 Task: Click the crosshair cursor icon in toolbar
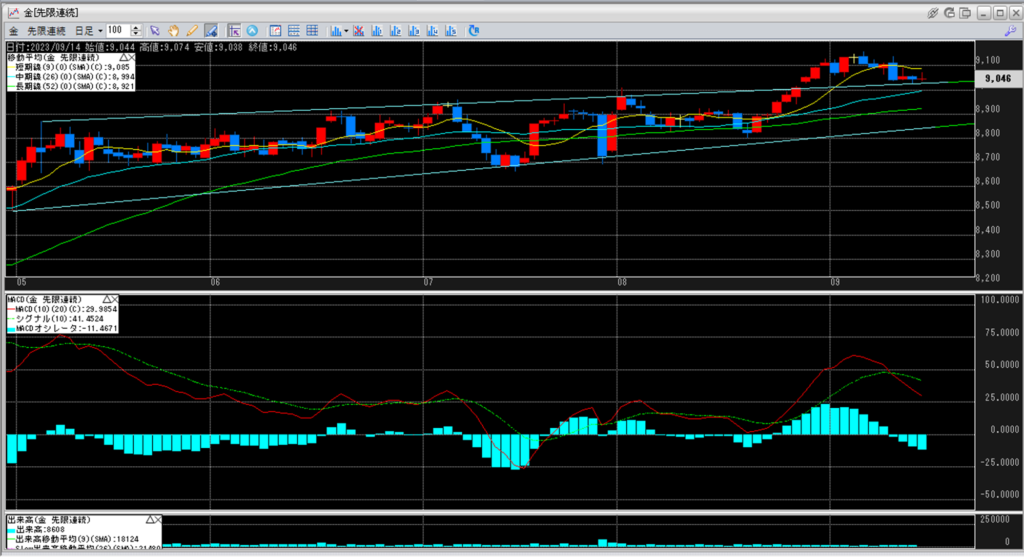(x=234, y=31)
